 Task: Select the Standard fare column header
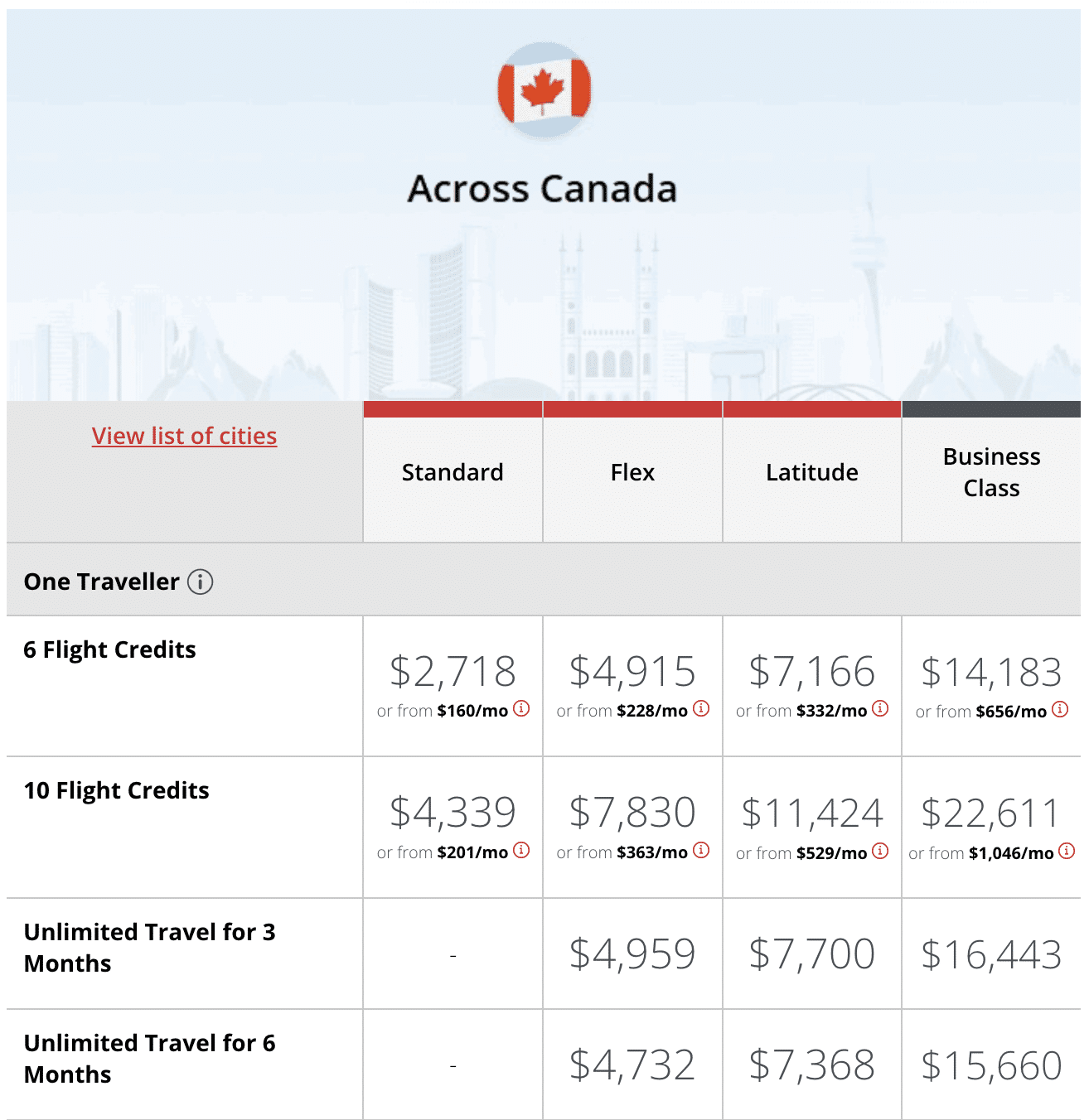[452, 472]
